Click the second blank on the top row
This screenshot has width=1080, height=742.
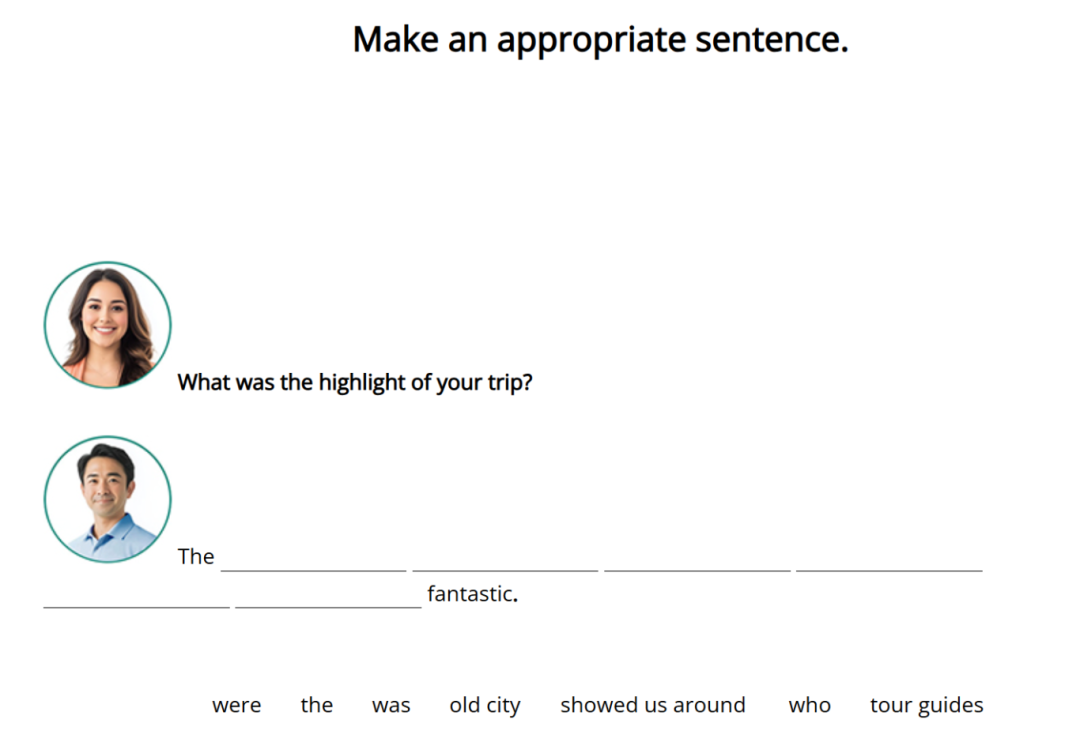click(505, 559)
